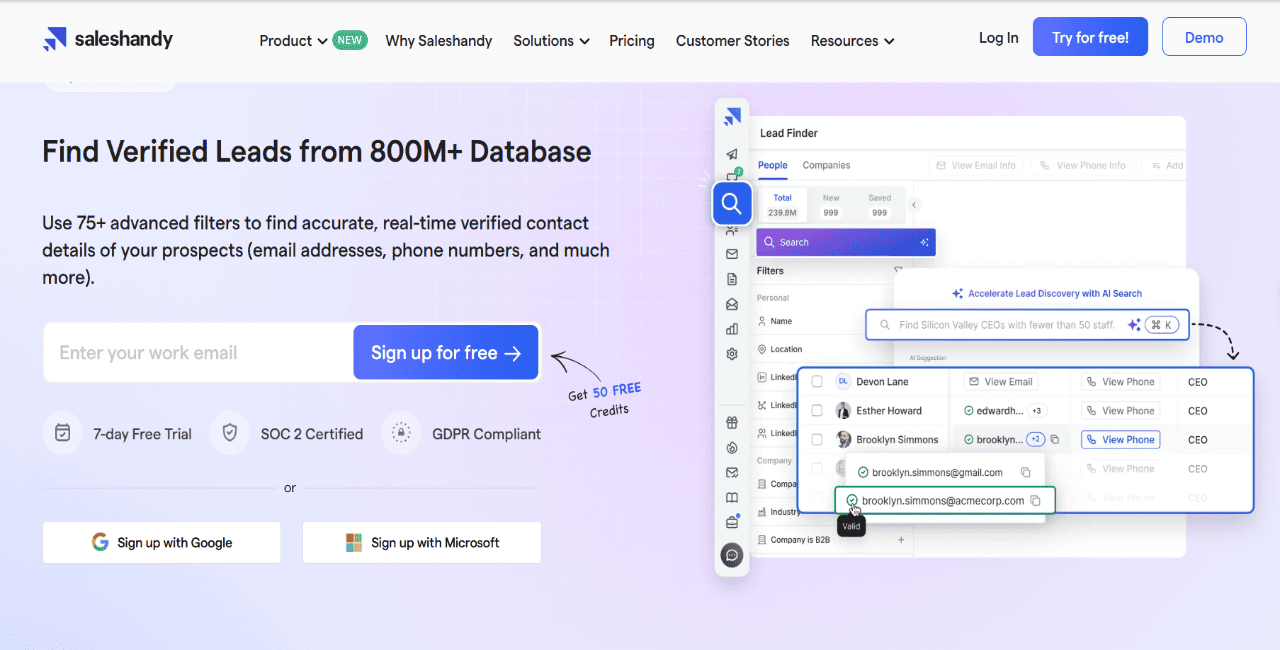Tick the checkbox for Esther Howard

tap(817, 410)
